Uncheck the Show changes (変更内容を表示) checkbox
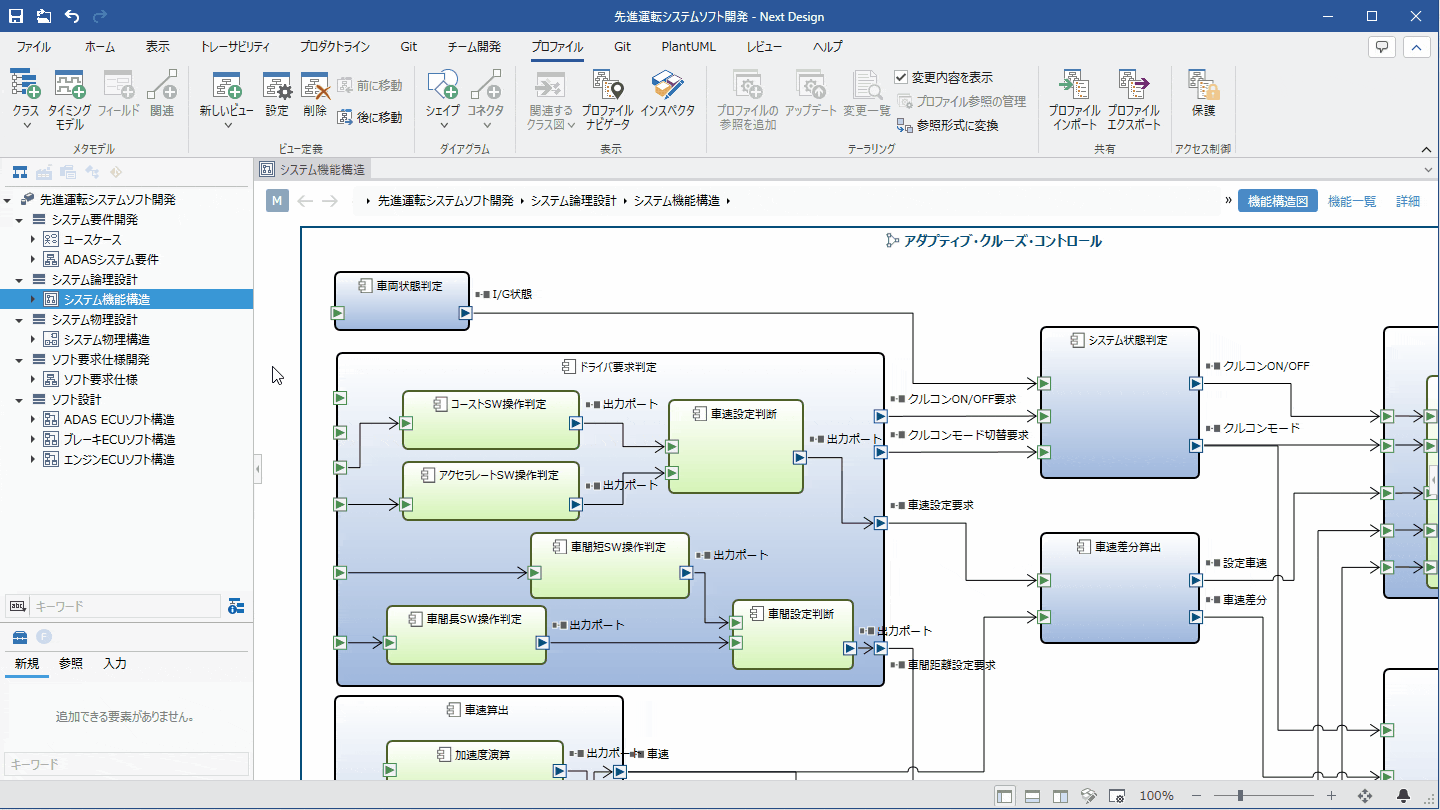Viewport: 1440px width, 810px height. click(x=901, y=77)
